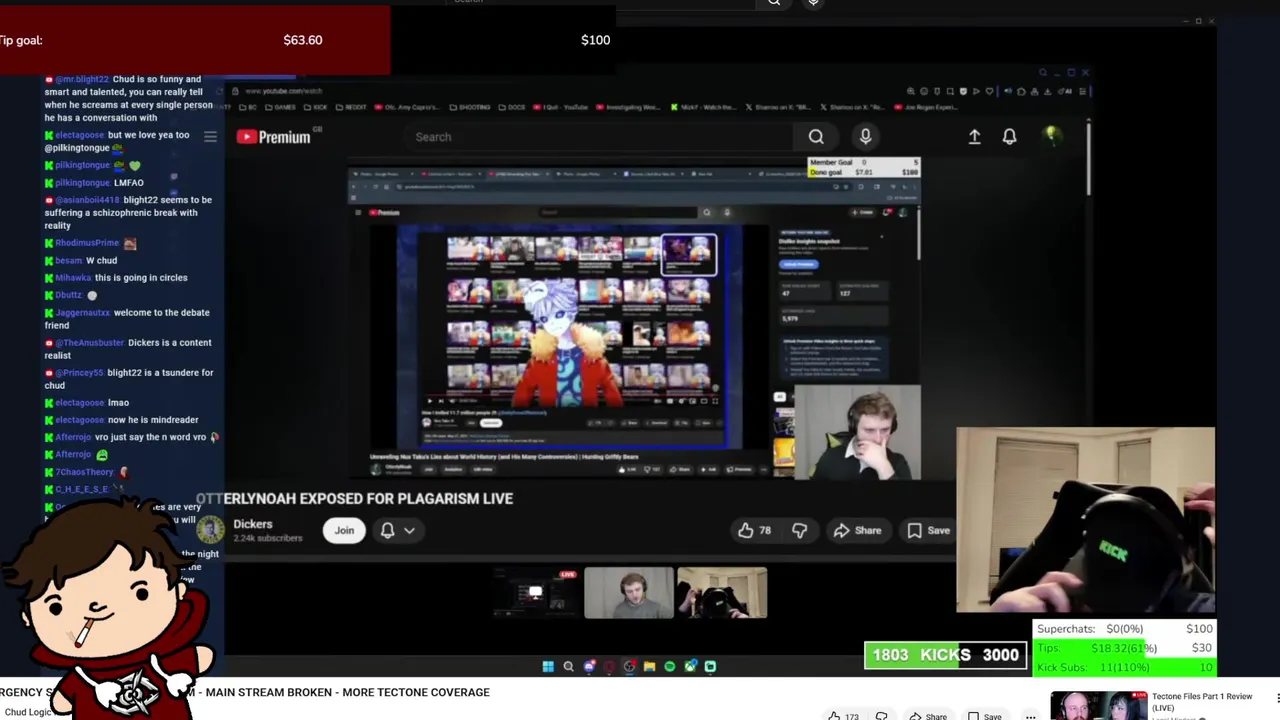
Task: Select the live screen-share thumbnail
Action: (x=536, y=593)
